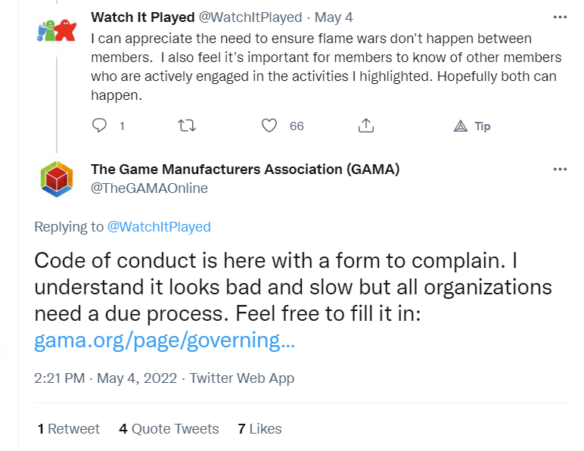Open more options on Watch It Played tweet
This screenshot has height=451, width=584.
point(560,17)
